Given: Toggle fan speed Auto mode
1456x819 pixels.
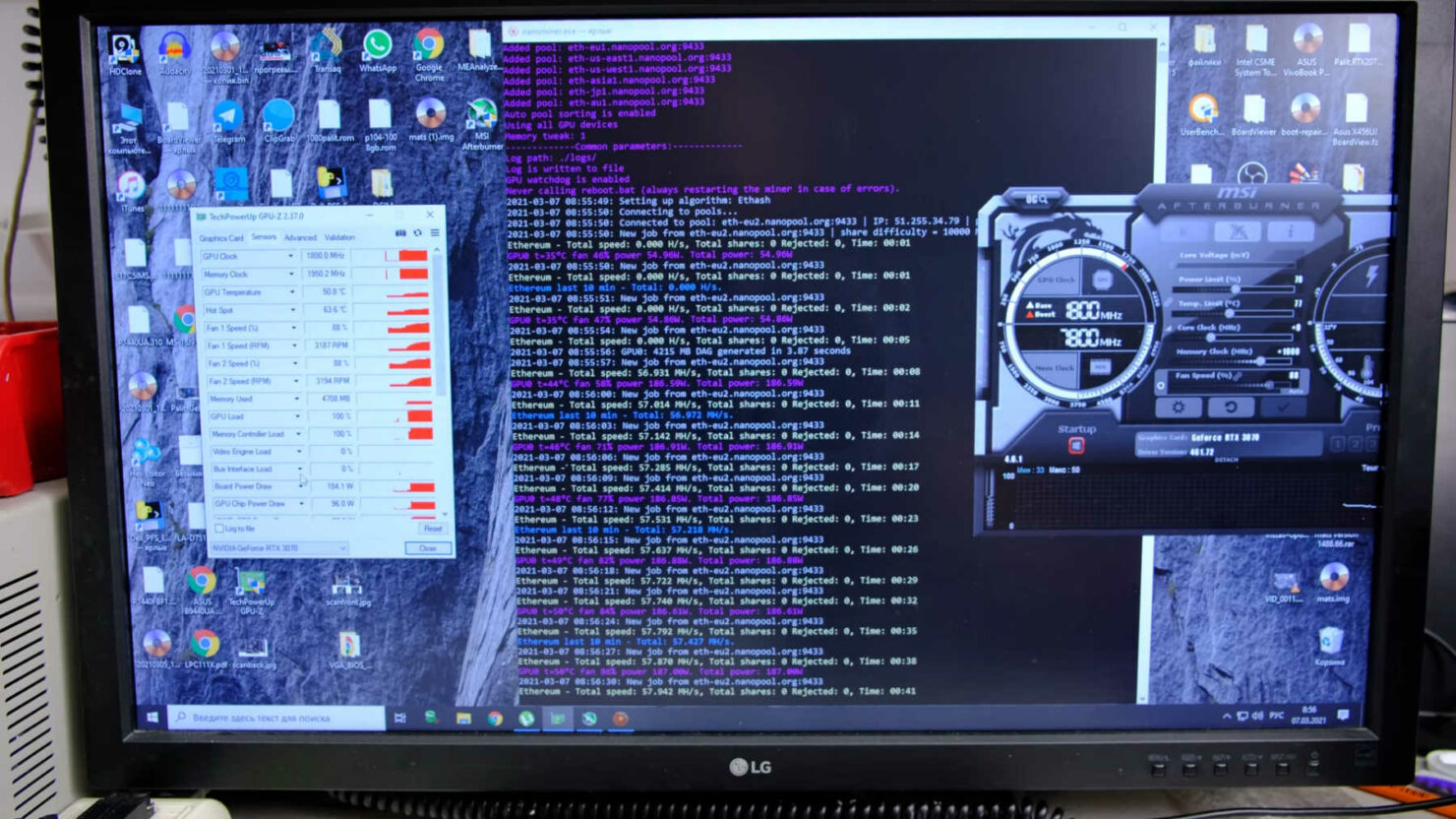Looking at the screenshot, I should point(1293,391).
